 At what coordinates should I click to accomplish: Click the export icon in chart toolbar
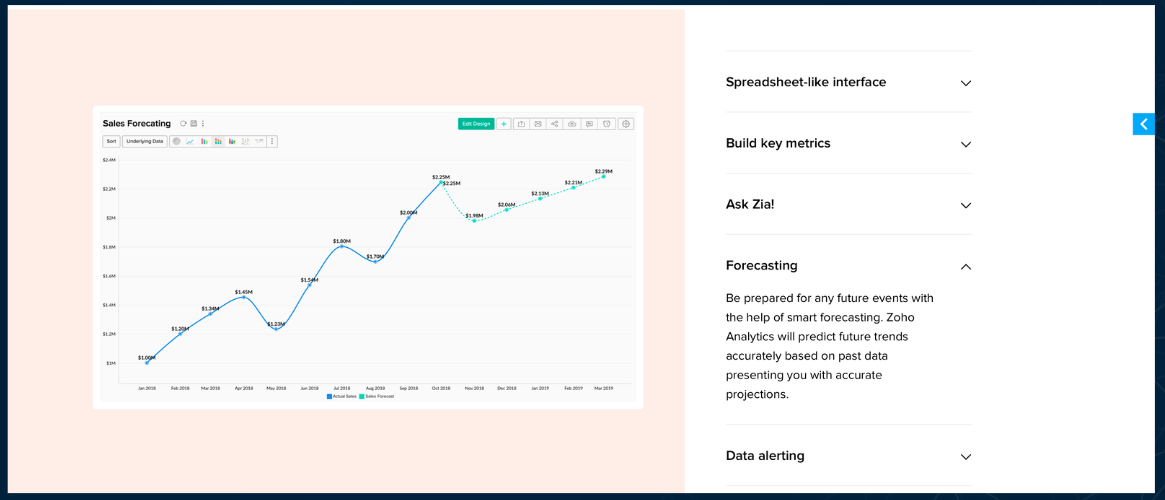click(521, 124)
